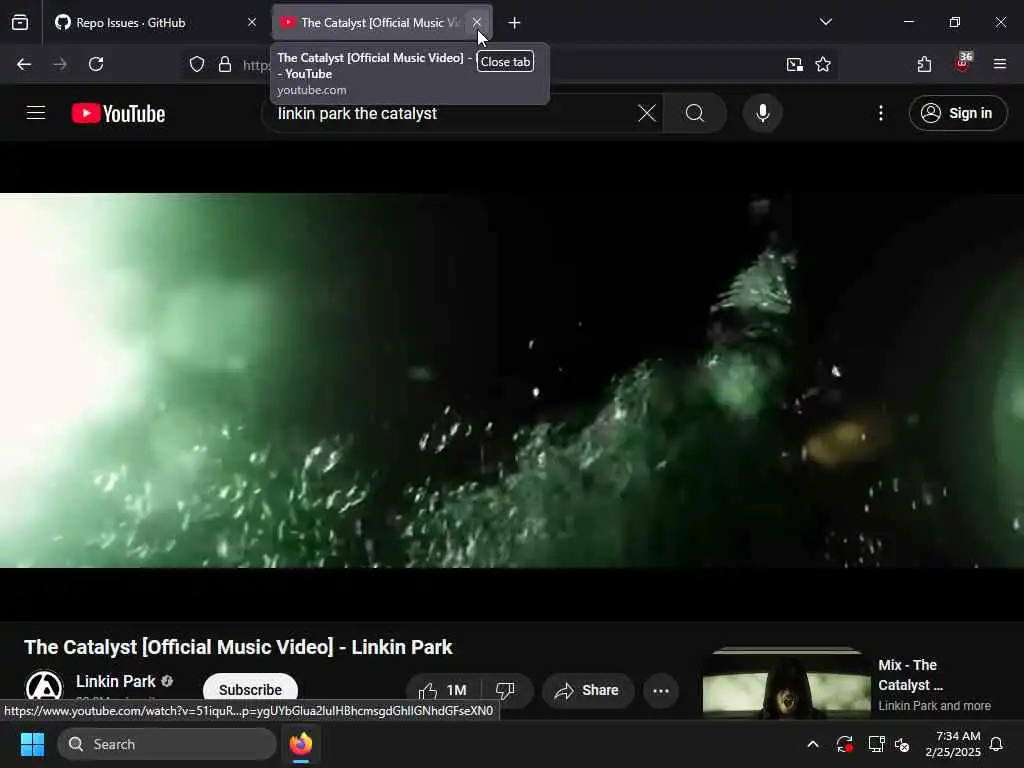This screenshot has height=768, width=1024.
Task: Start voice search with microphone
Action: (763, 114)
